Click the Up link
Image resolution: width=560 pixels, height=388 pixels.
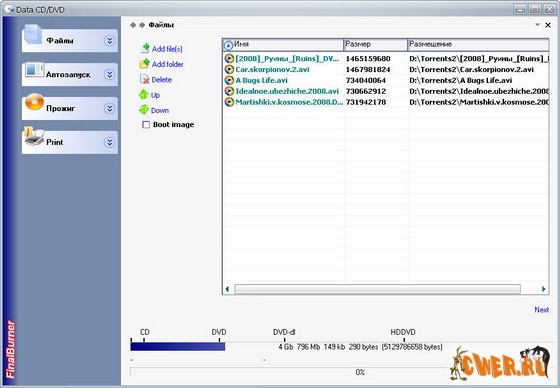(x=155, y=95)
